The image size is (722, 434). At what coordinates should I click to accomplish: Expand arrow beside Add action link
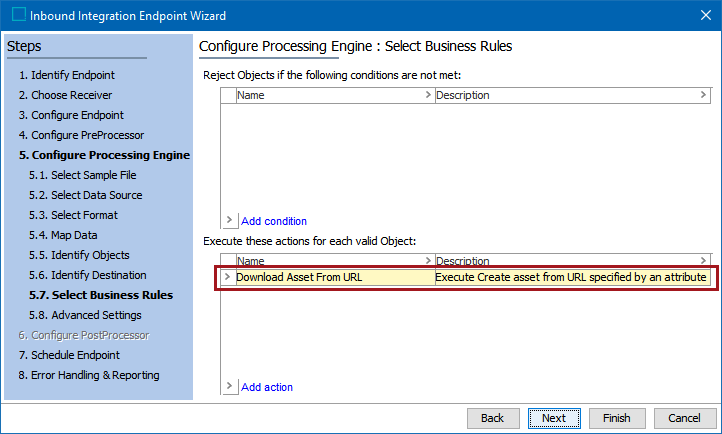[229, 386]
